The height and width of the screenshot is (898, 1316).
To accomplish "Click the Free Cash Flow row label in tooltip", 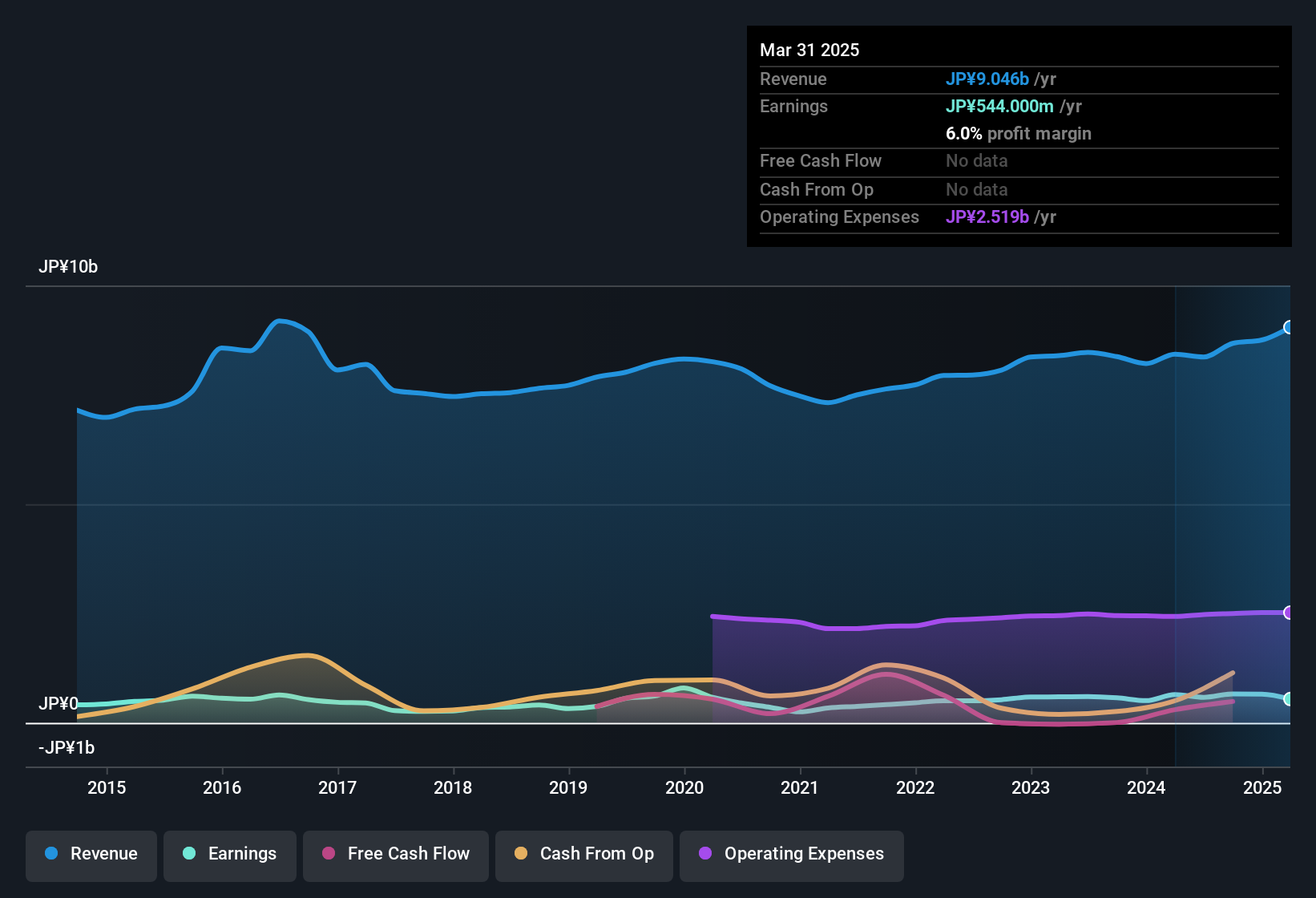I will (x=821, y=160).
